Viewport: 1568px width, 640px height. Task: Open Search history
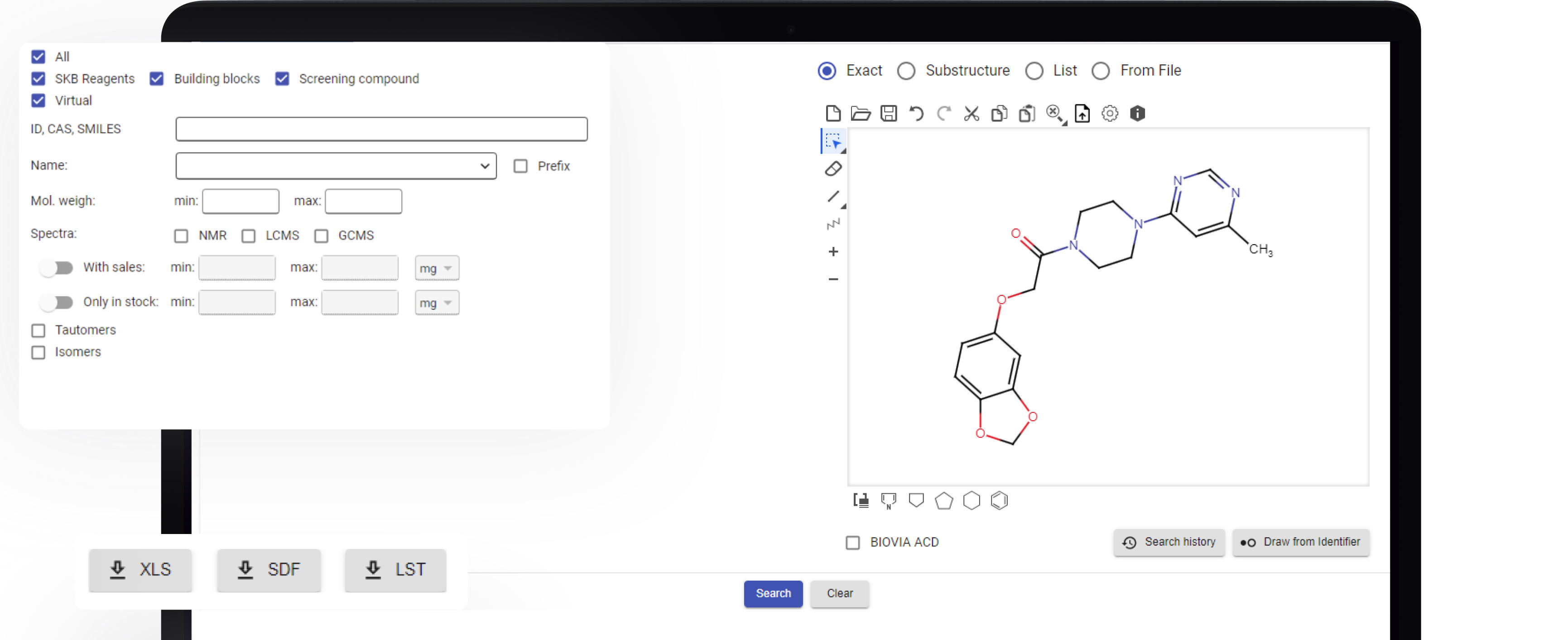(1169, 542)
